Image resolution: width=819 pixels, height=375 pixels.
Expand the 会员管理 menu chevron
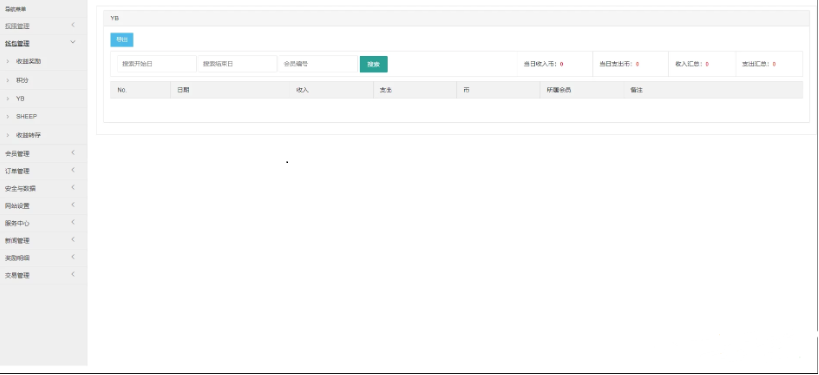pyautogui.click(x=73, y=153)
